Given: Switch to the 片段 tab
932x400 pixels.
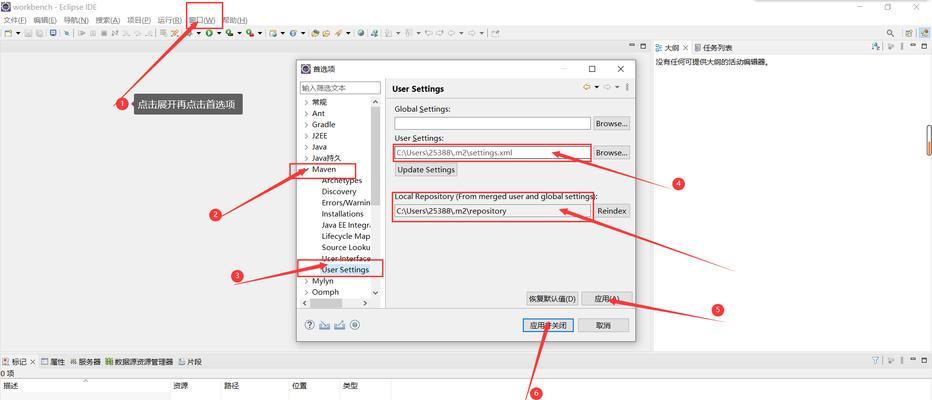Looking at the screenshot, I should [x=190, y=361].
